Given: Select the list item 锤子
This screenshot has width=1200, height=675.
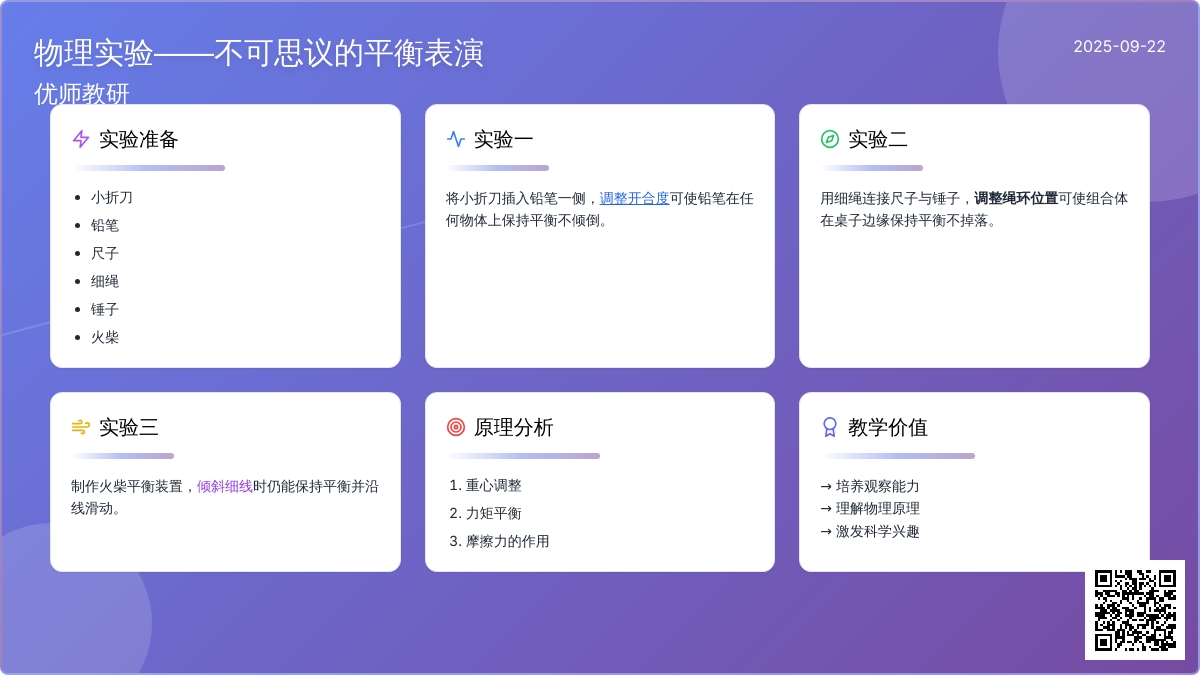Looking at the screenshot, I should point(105,310).
